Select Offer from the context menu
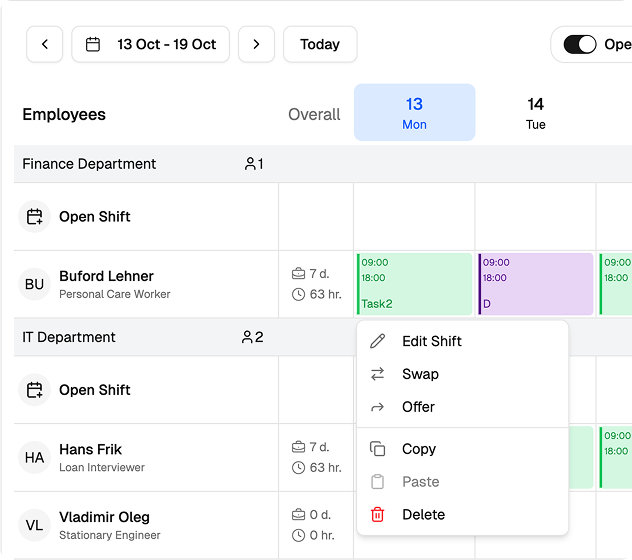Image resolution: width=632 pixels, height=560 pixels. [418, 407]
